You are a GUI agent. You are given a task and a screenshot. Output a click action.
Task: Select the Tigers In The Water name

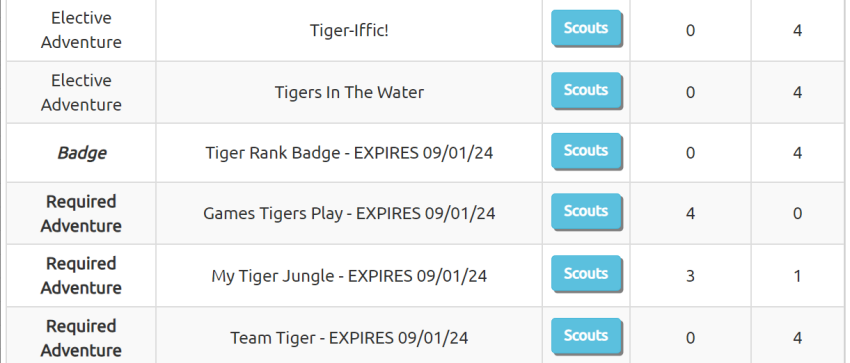coord(349,92)
